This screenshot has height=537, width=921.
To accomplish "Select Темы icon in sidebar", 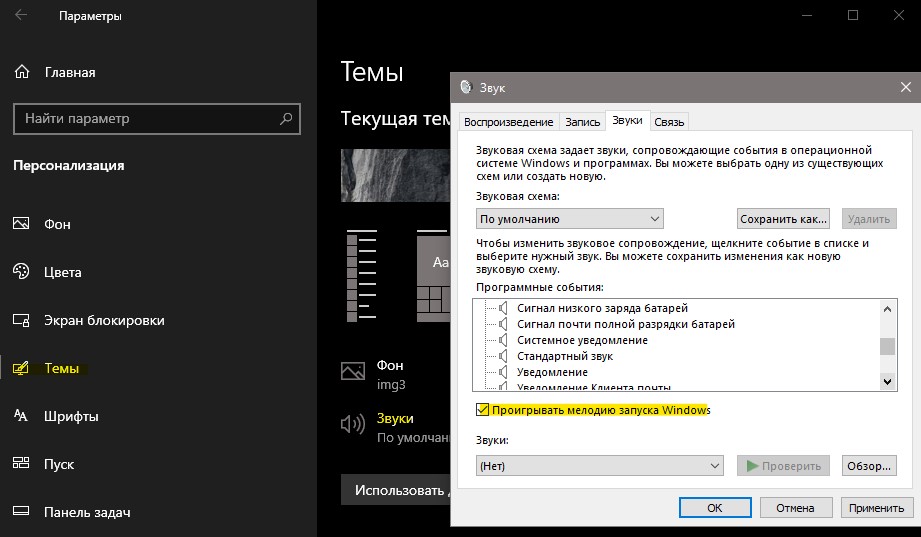I will pyautogui.click(x=21, y=368).
